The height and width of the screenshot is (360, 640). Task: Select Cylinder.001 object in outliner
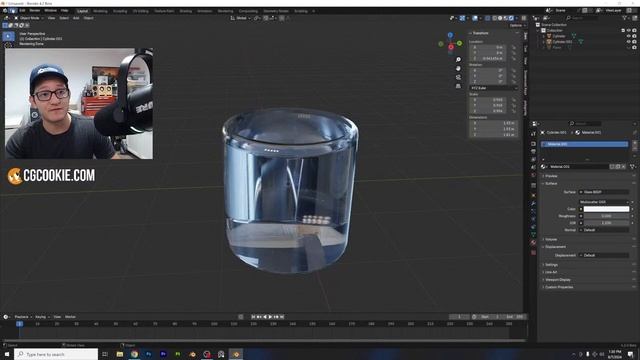point(562,42)
